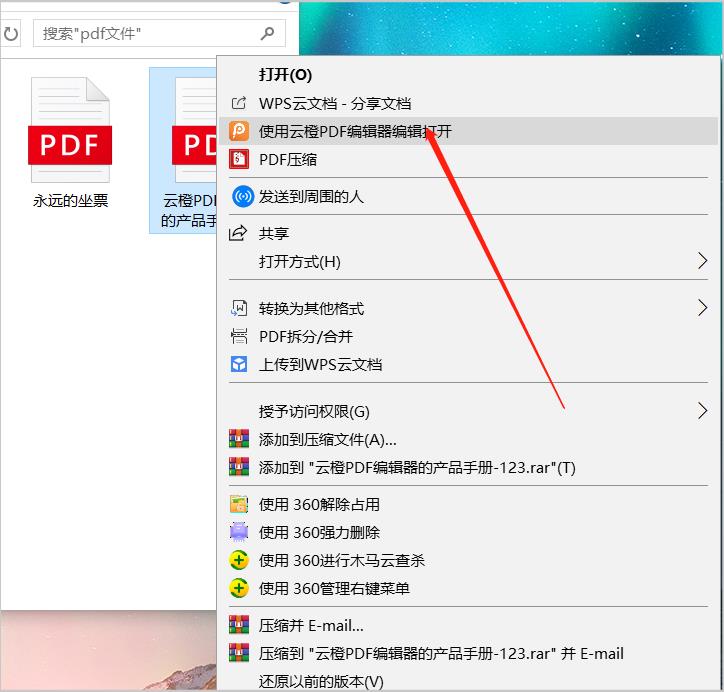Click the refresh icon beside the search box
The height and width of the screenshot is (692, 724).
coord(11,34)
